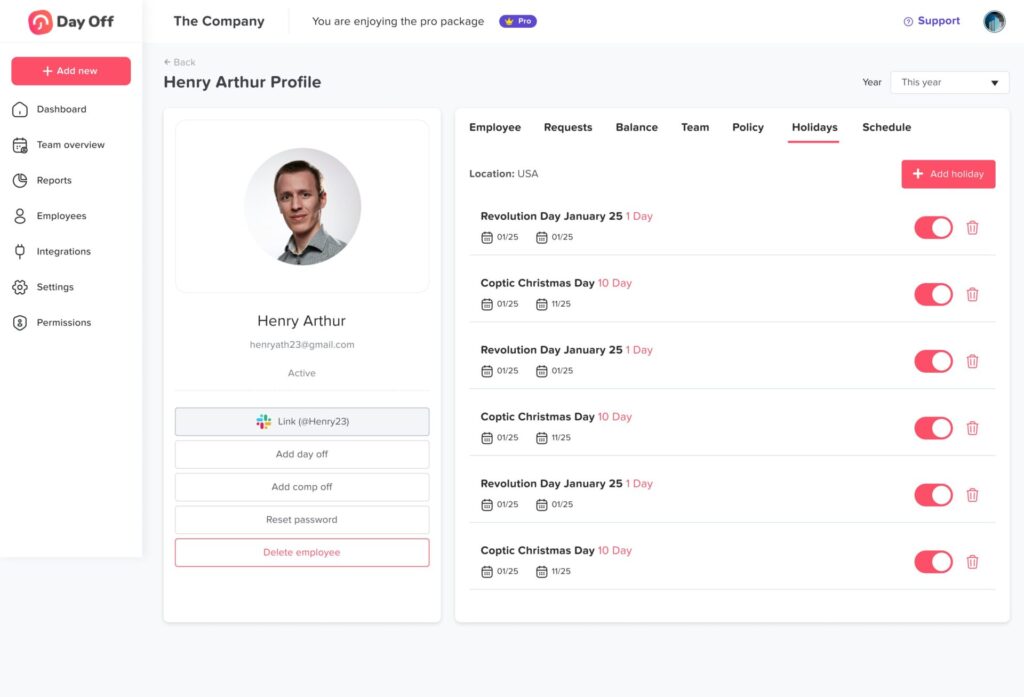The image size is (1024, 697).
Task: Click trash icon for last Coptic Christmas Day
Action: pyautogui.click(x=972, y=562)
